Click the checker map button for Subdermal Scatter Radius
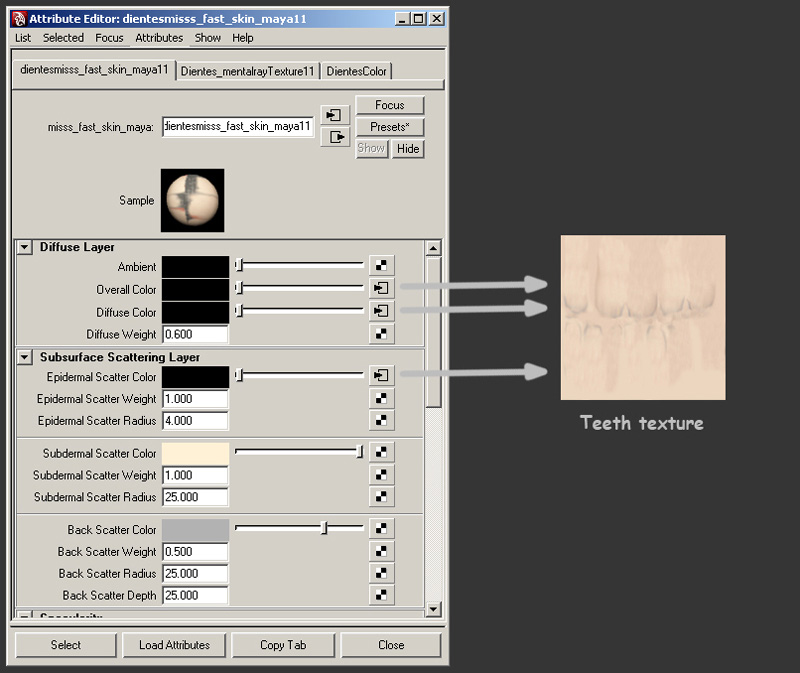This screenshot has width=800, height=673. [x=381, y=496]
